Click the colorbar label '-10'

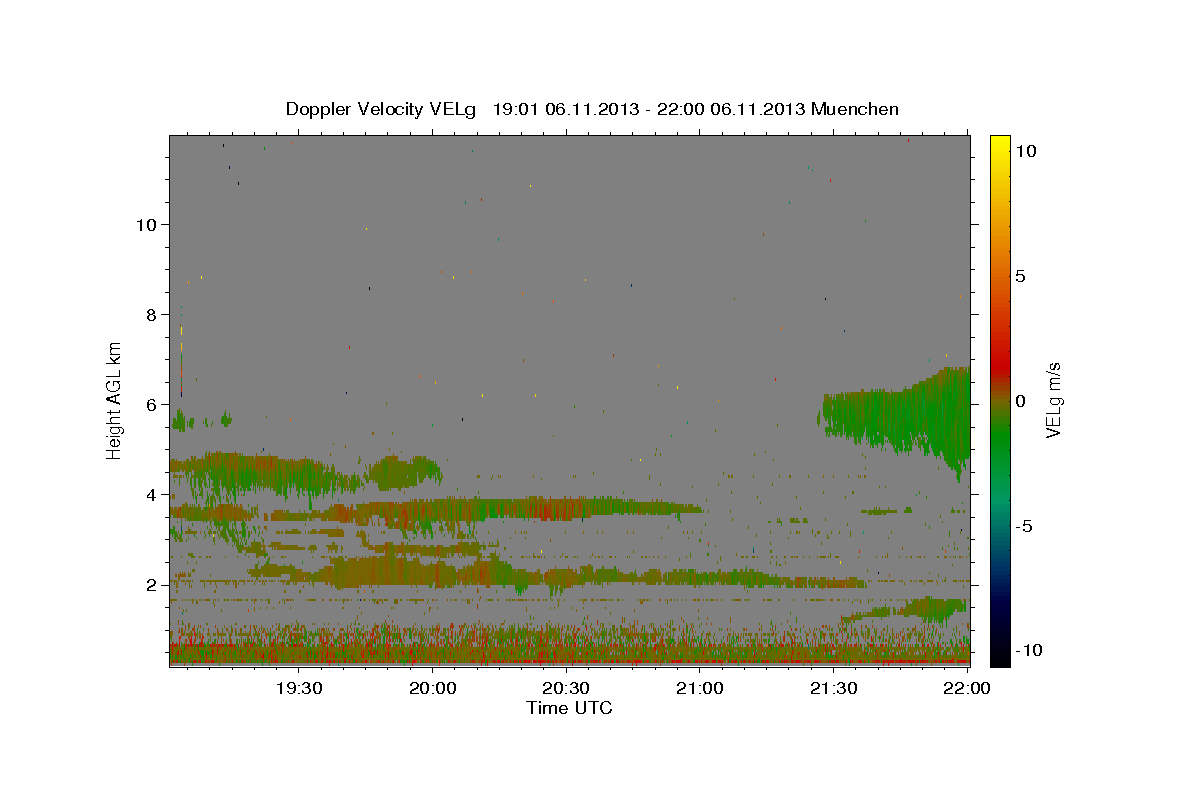pos(1030,650)
